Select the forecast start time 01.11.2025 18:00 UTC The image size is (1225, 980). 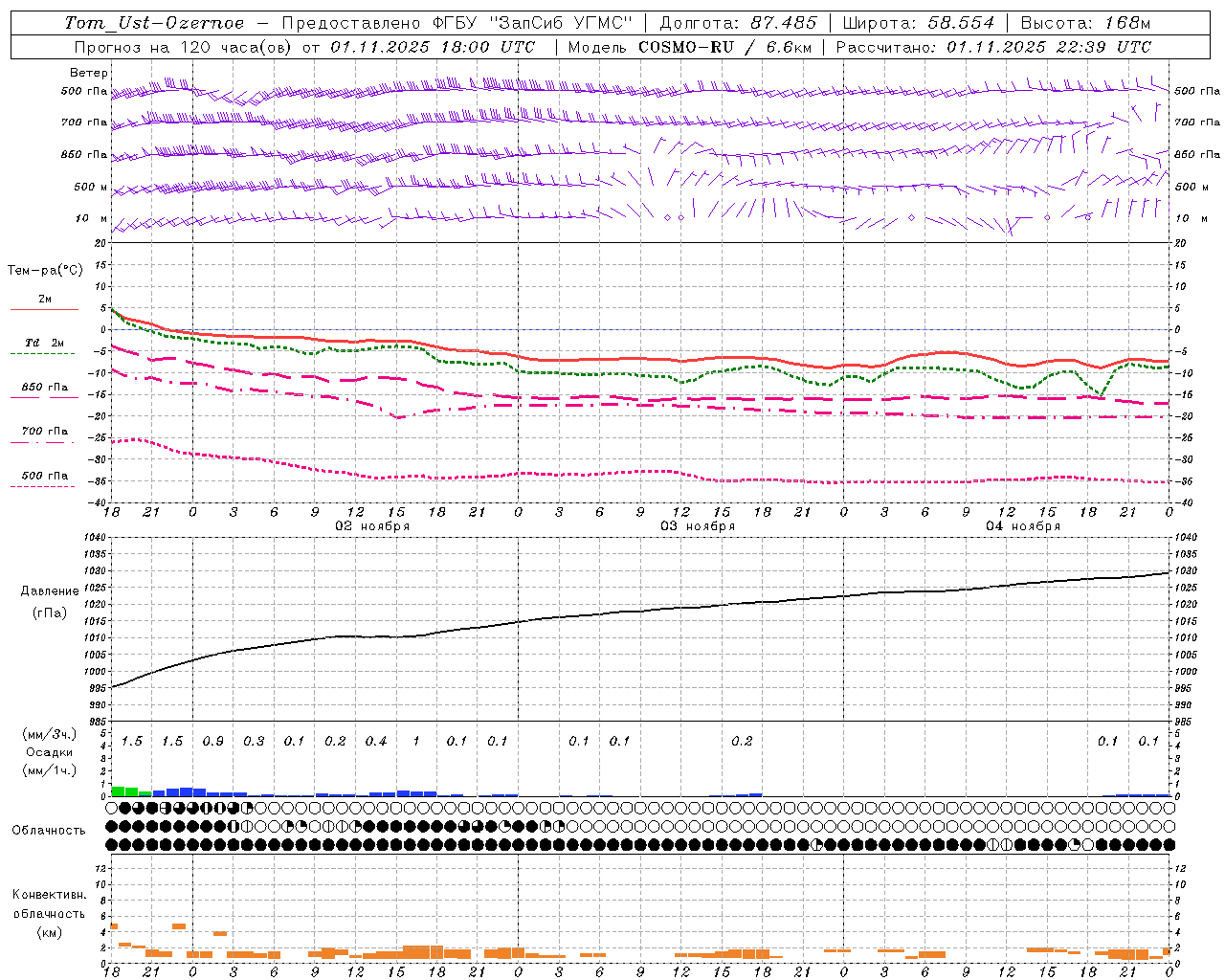tap(434, 47)
